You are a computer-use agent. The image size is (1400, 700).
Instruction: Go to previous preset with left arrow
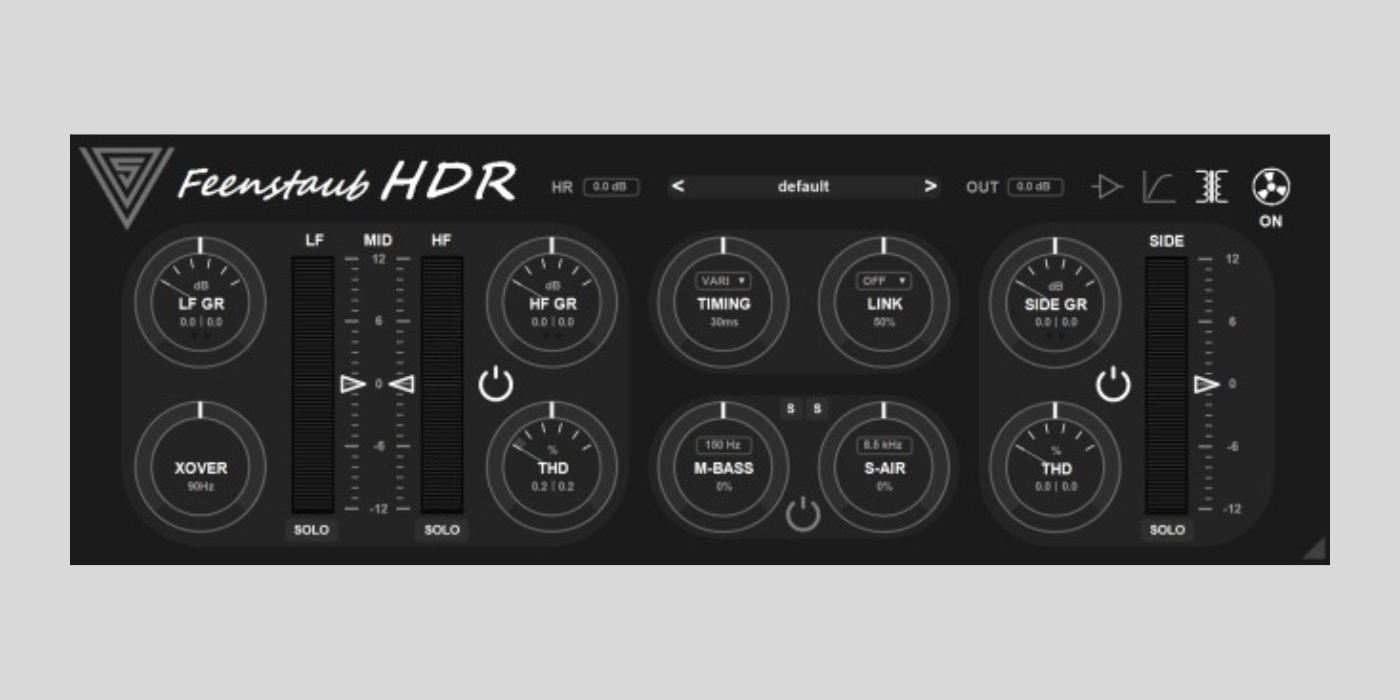point(678,186)
